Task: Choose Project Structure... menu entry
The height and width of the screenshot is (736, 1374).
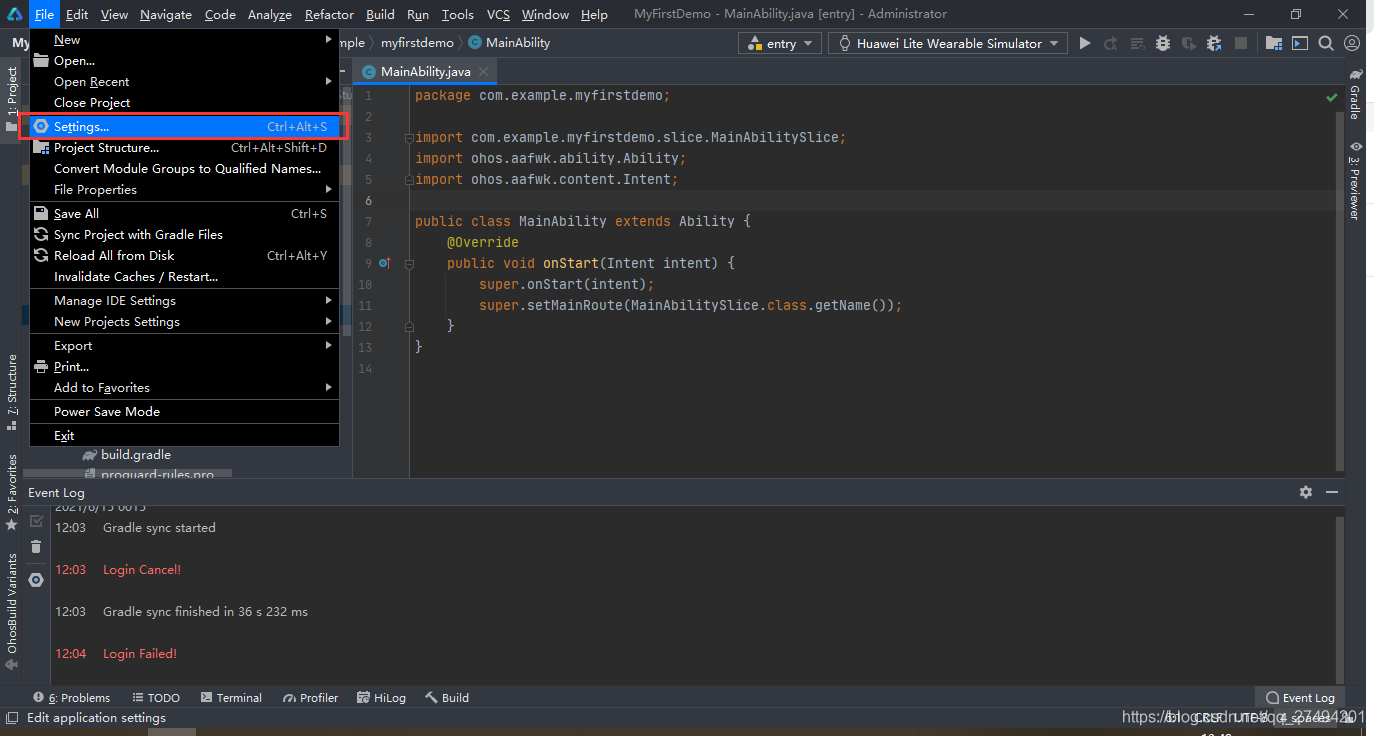Action: pyautogui.click(x=184, y=148)
